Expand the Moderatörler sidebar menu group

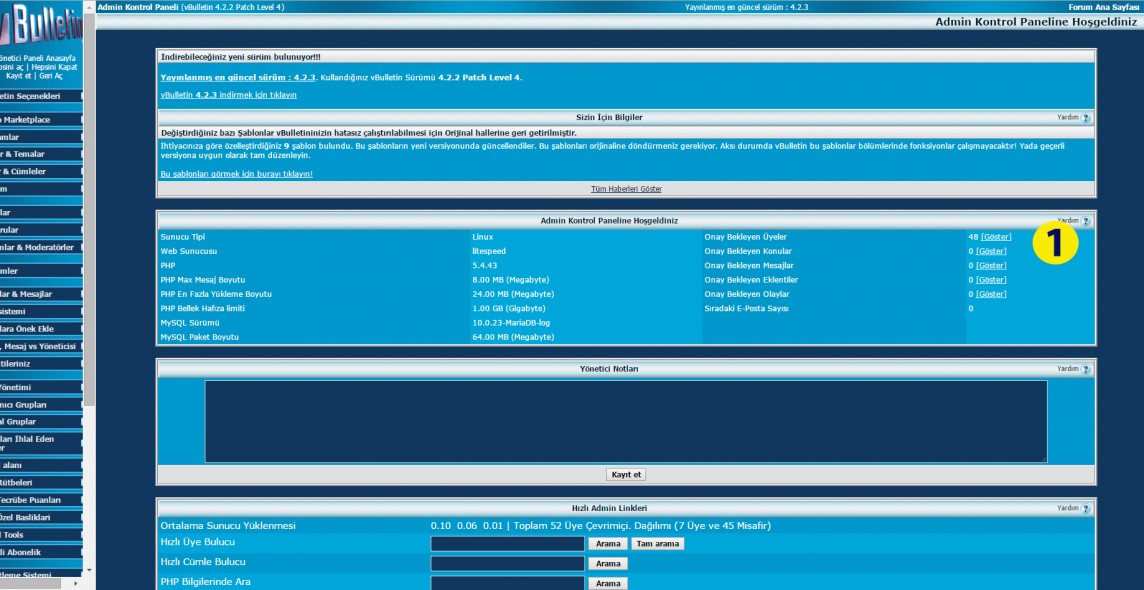[x=40, y=247]
